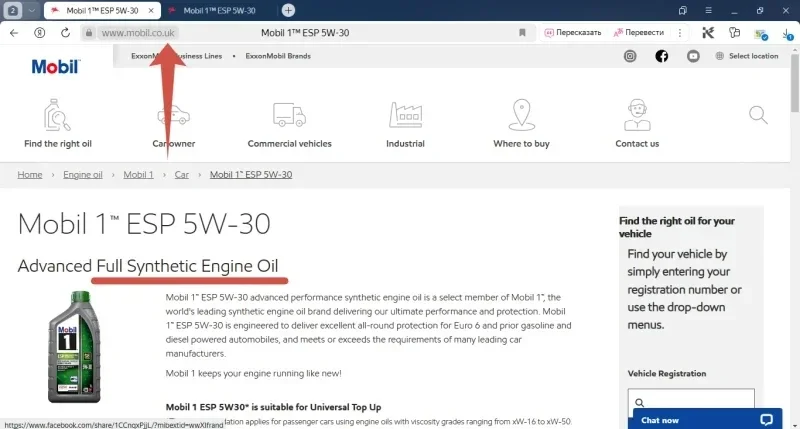
Task: Click the Engine oil breadcrumb link
Action: pos(83,174)
